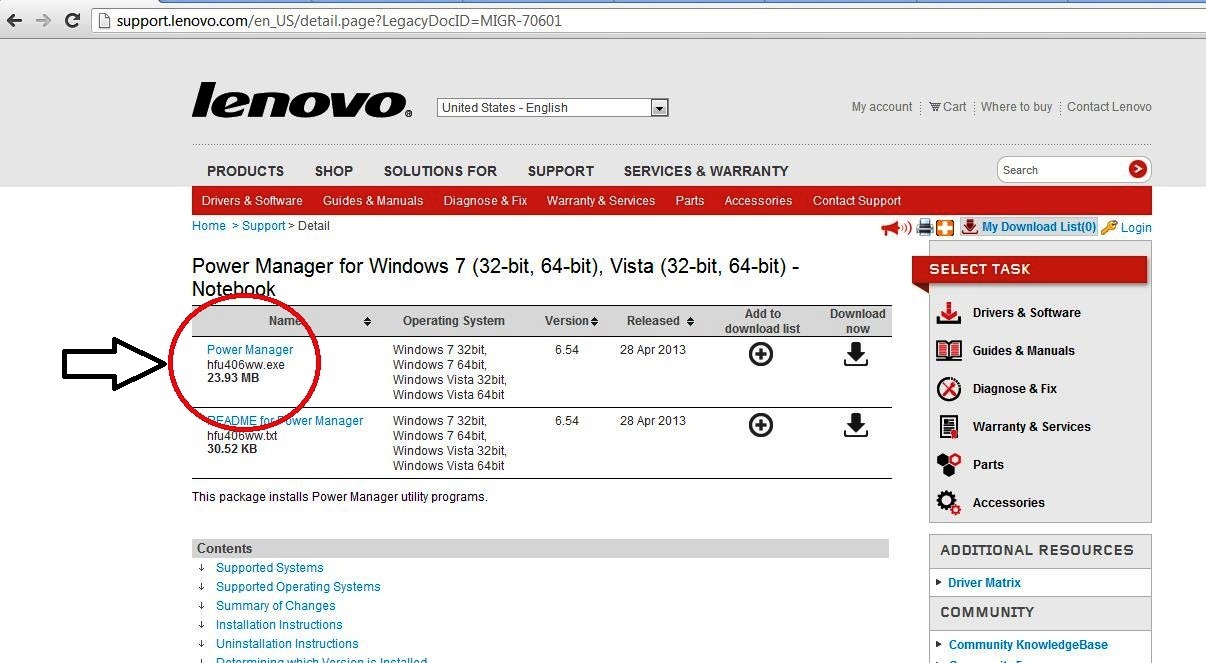Screen dimensions: 1206x663
Task: Select Diagnose & Fix in red bar
Action: [x=485, y=201]
